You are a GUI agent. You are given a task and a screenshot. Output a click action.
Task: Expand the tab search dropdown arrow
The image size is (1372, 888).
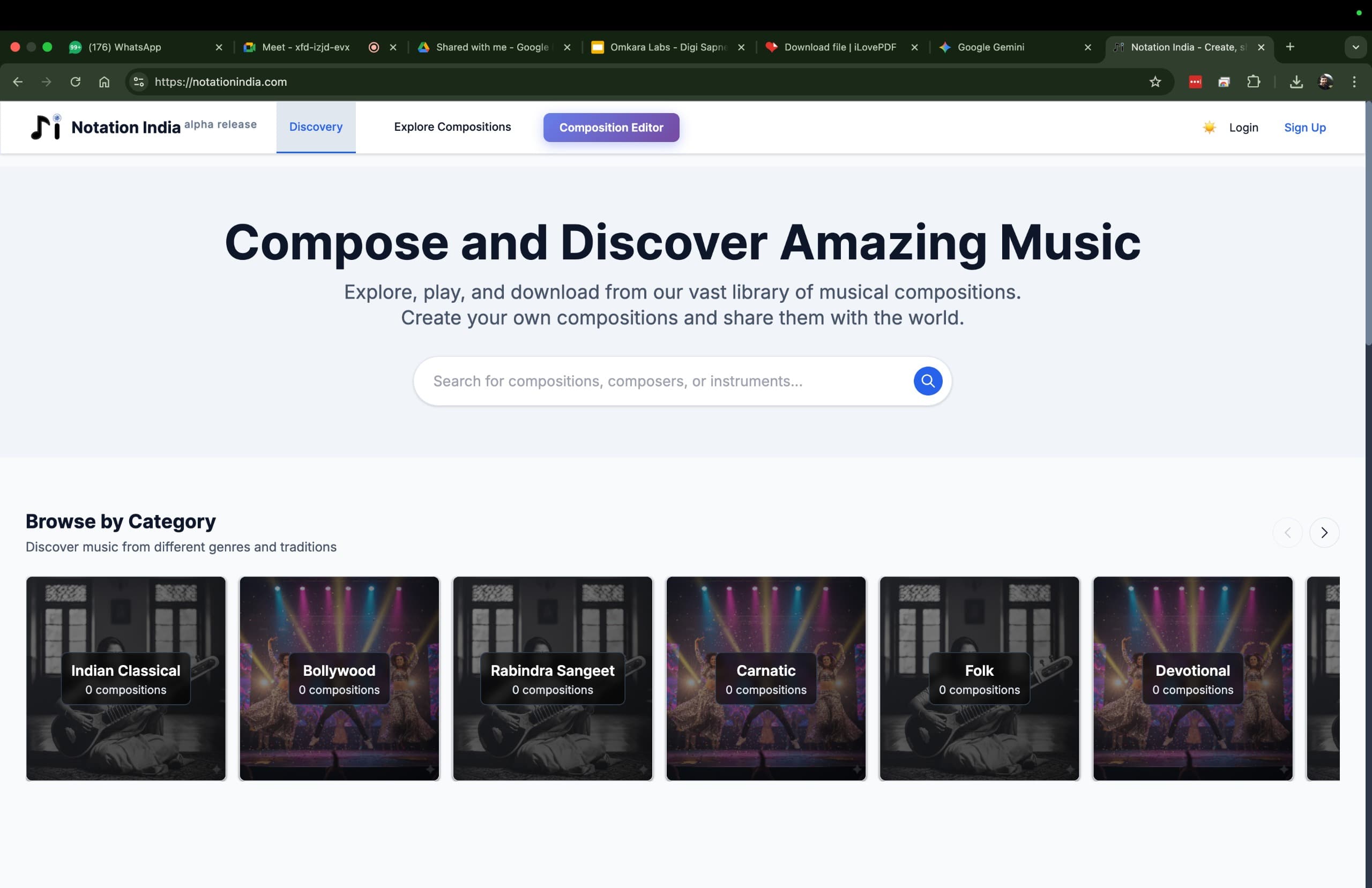coord(1355,47)
